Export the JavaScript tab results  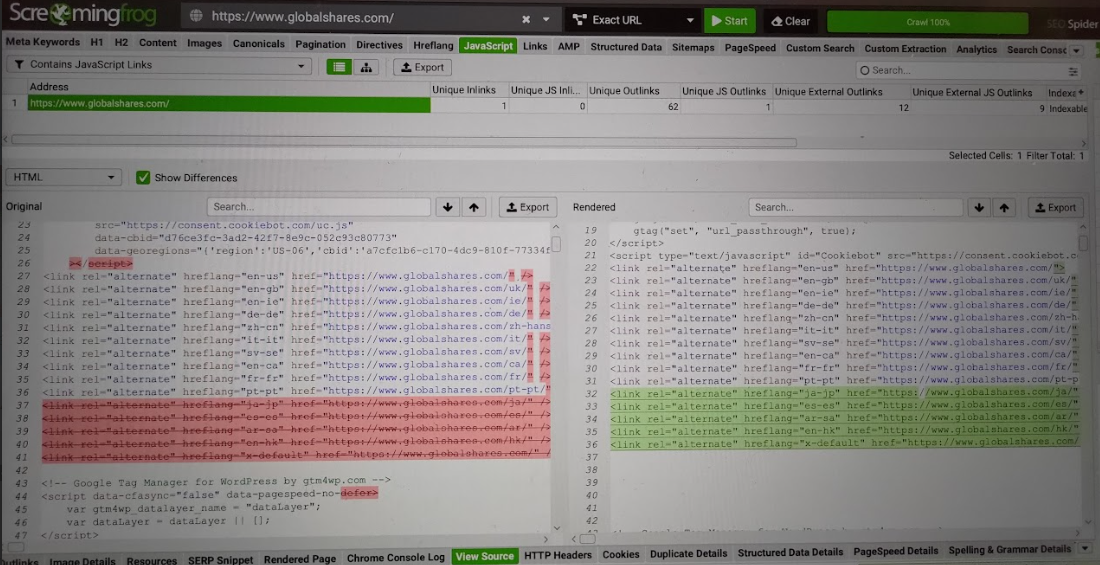pos(422,67)
